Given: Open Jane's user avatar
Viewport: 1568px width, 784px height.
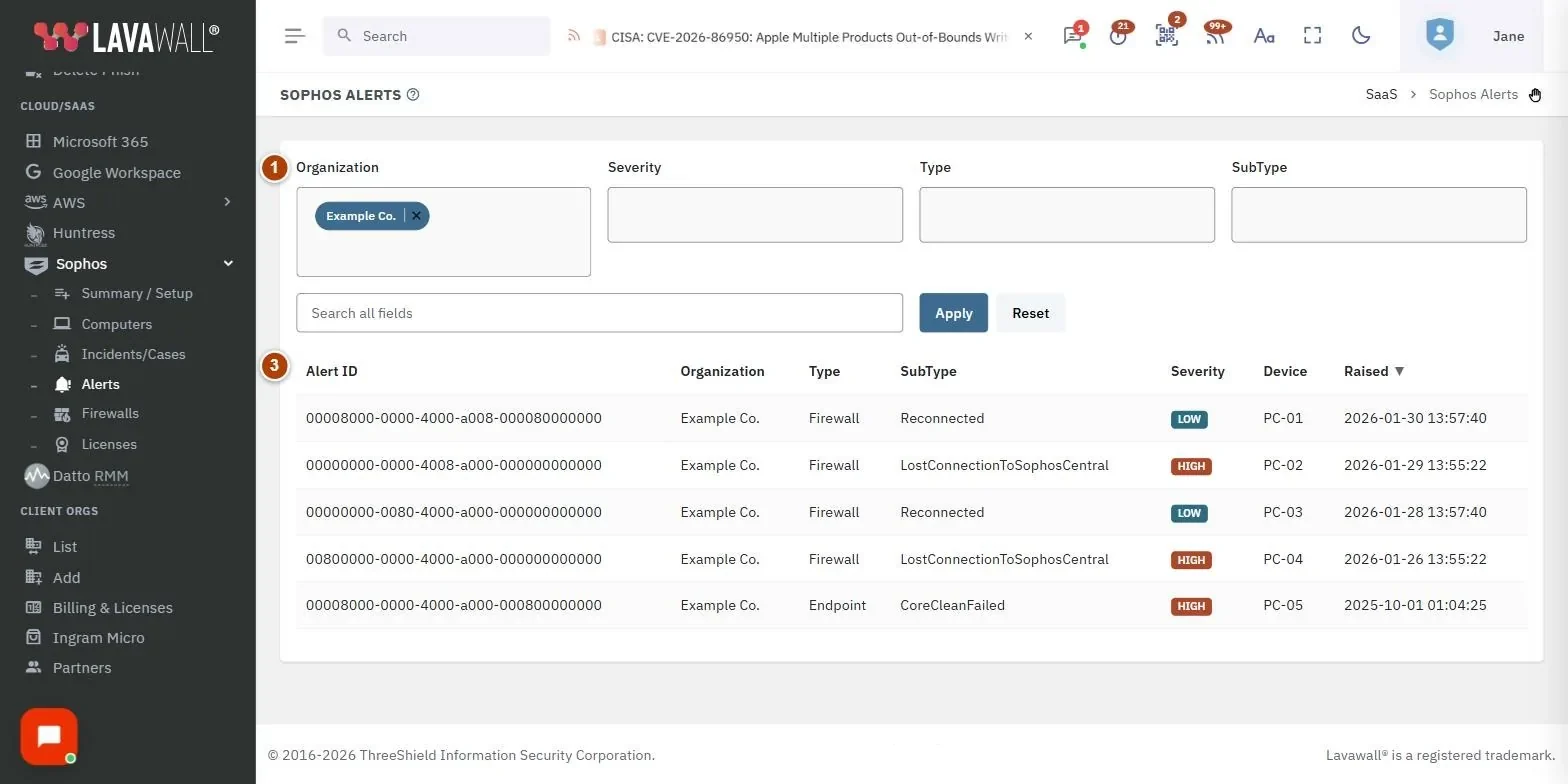Looking at the screenshot, I should click(x=1439, y=36).
